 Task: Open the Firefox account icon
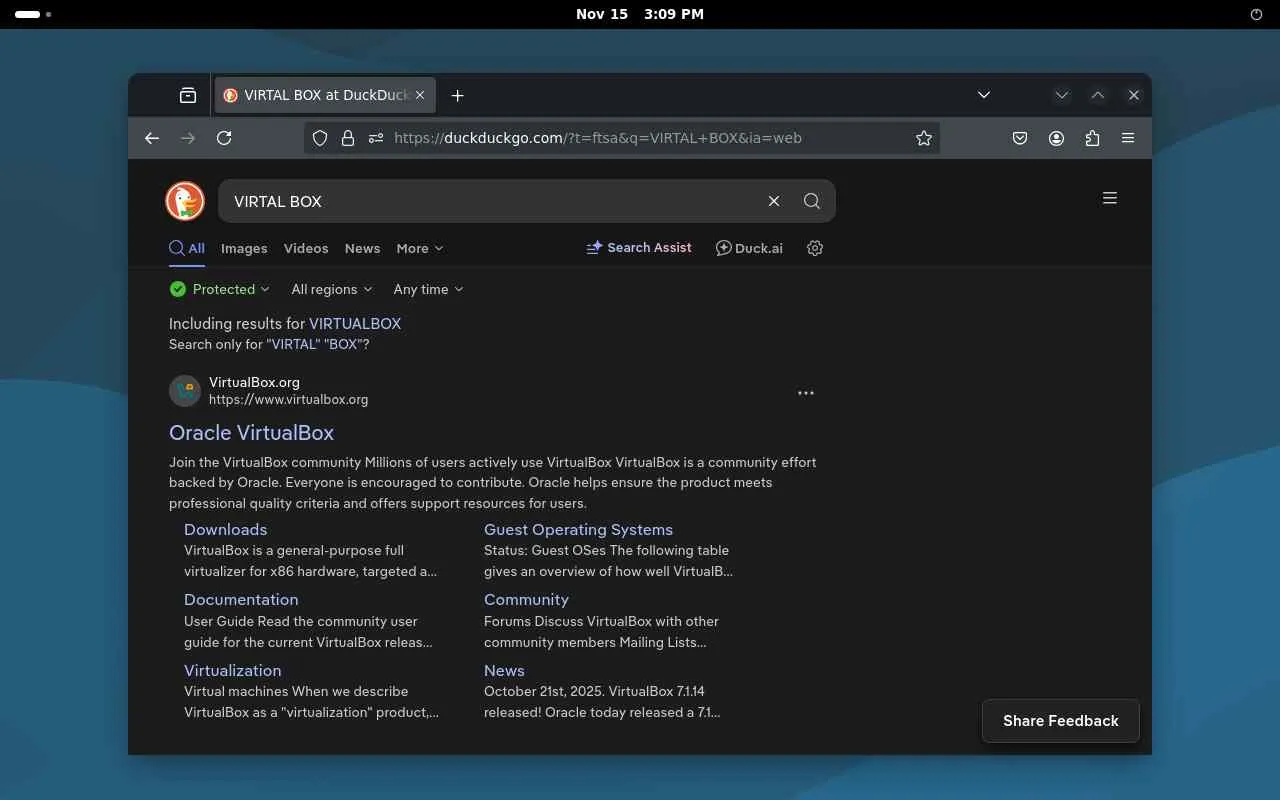pyautogui.click(x=1056, y=138)
